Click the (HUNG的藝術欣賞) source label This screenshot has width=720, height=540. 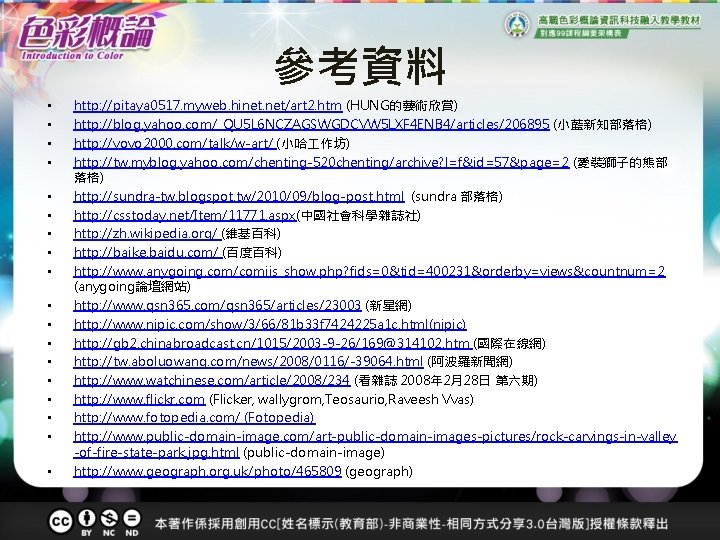pos(402,106)
